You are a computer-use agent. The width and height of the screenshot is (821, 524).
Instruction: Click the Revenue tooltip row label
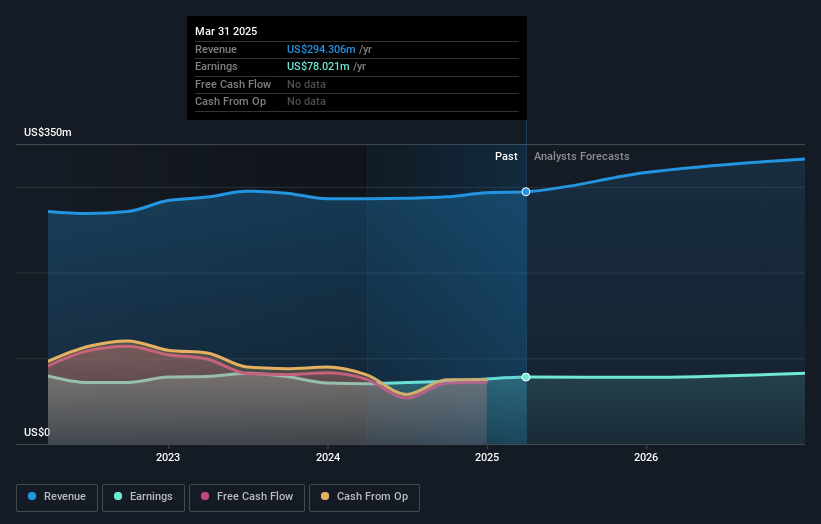216,49
